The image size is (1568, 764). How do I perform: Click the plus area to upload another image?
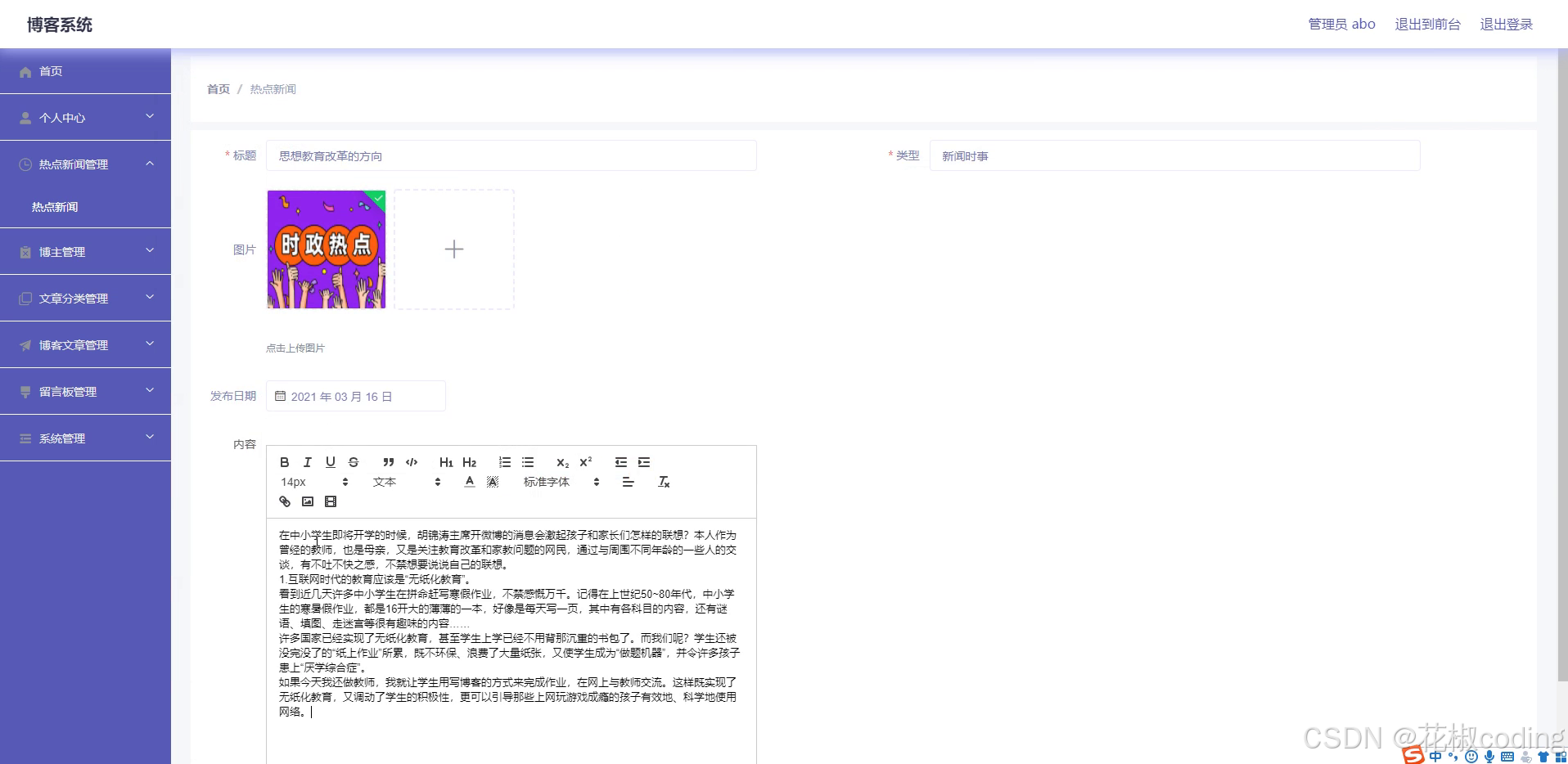[x=454, y=249]
